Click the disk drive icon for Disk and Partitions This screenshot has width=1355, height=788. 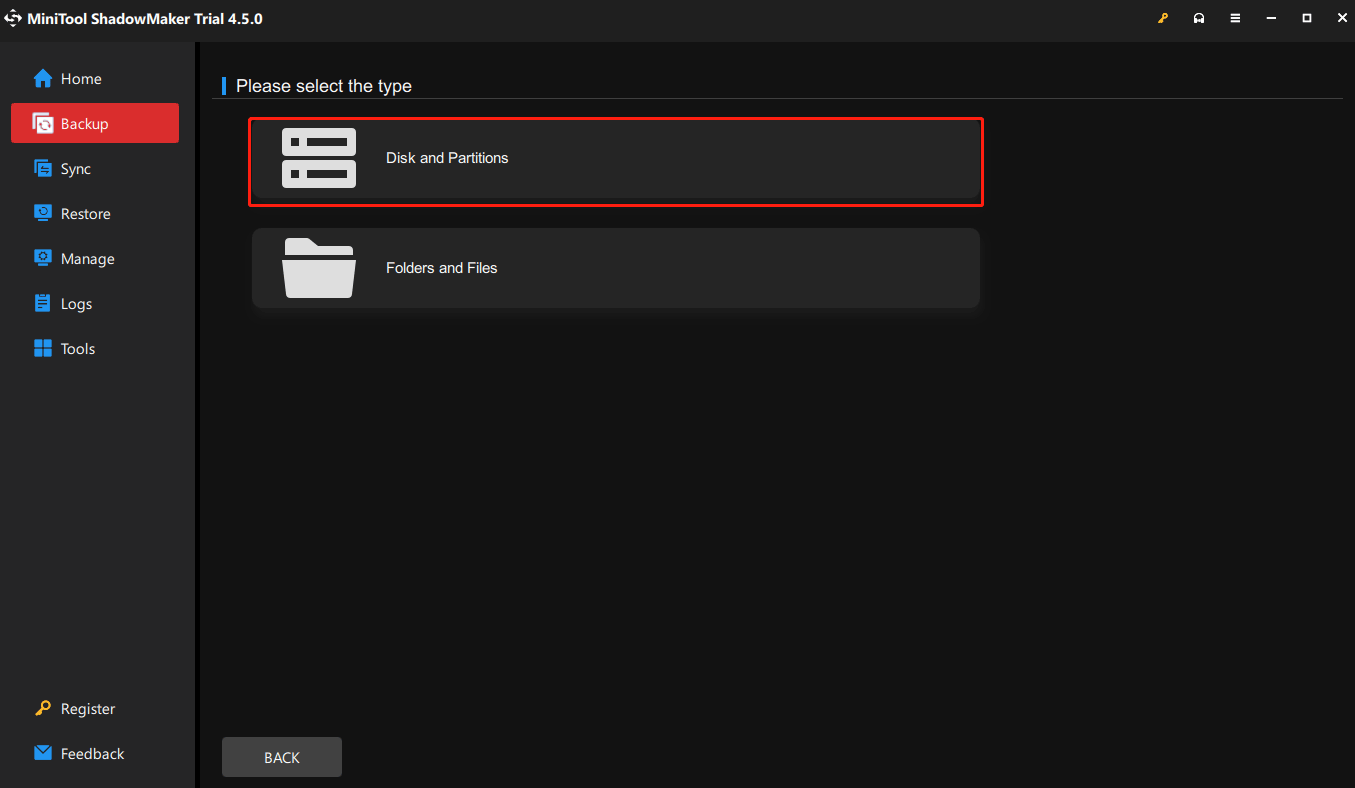pyautogui.click(x=319, y=158)
